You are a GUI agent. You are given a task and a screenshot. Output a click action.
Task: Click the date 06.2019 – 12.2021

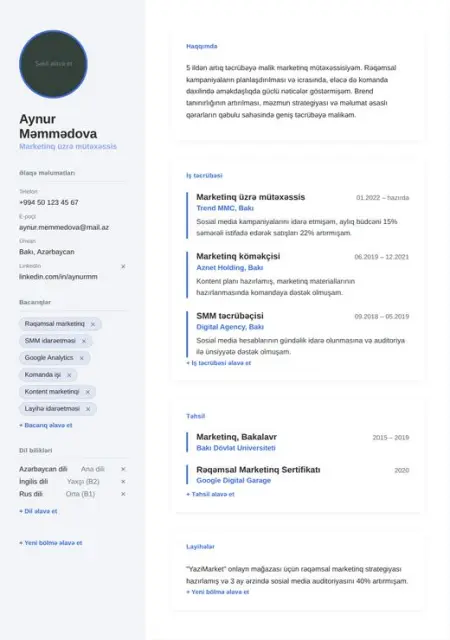(x=382, y=257)
